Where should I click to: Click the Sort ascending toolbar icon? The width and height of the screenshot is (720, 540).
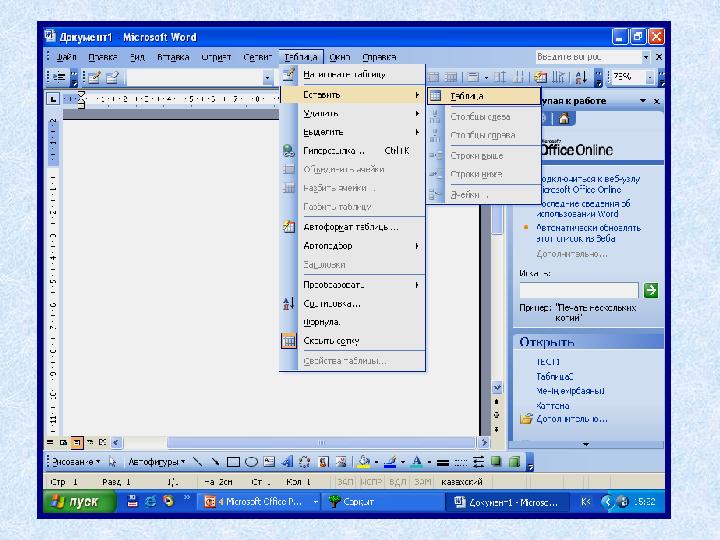click(581, 77)
